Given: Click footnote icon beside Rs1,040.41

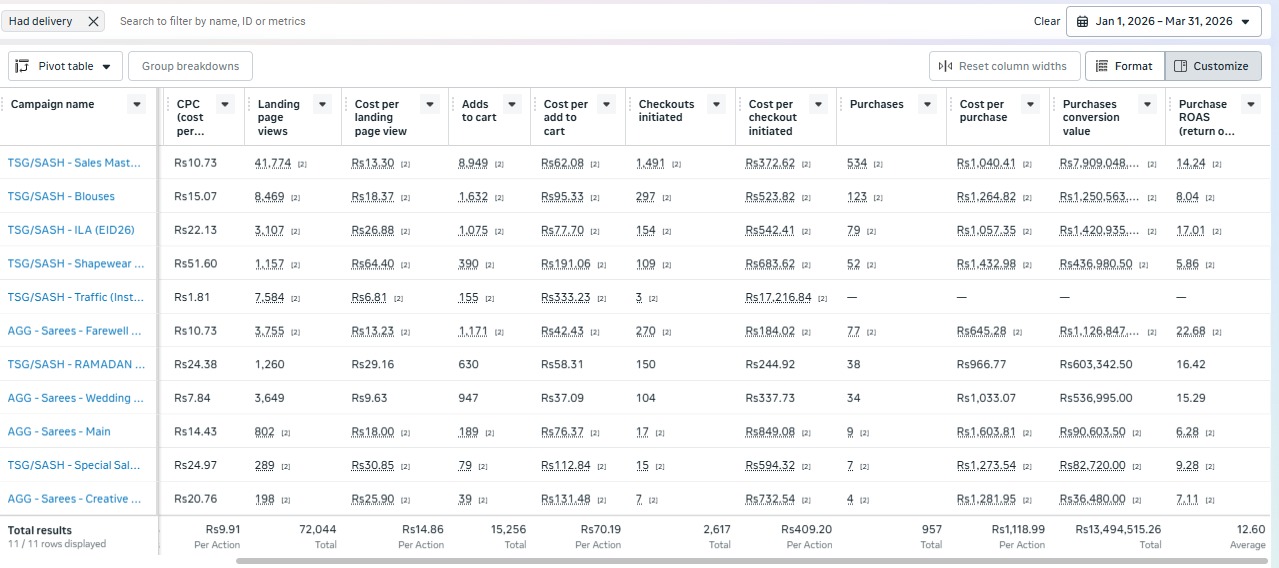Looking at the screenshot, I should 1027,164.
